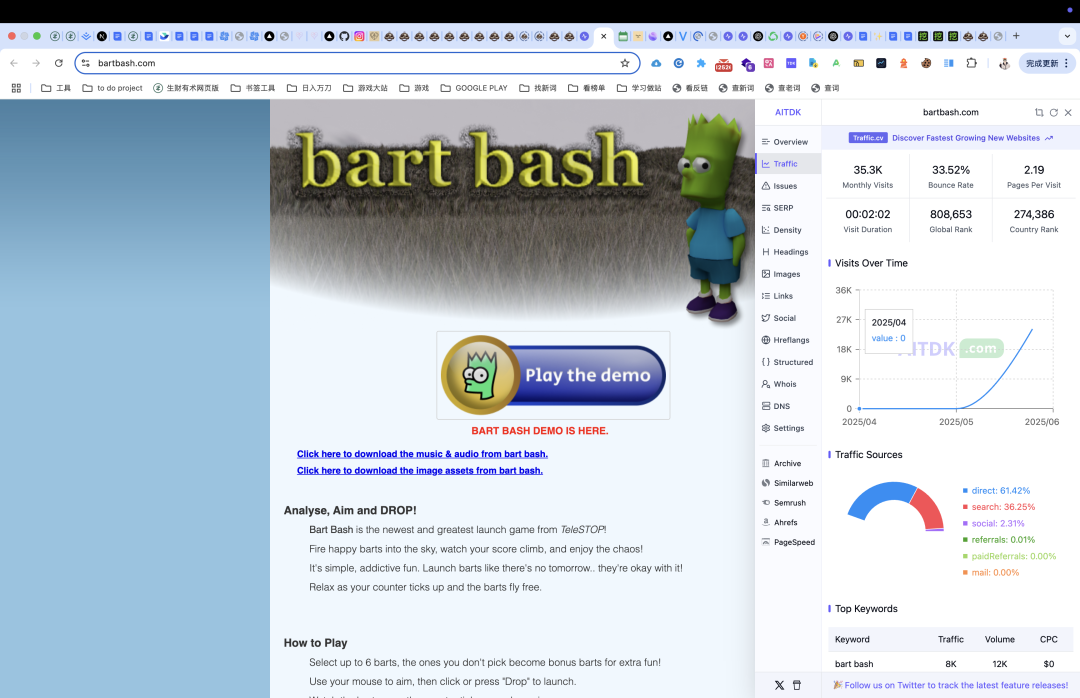Open the 工具 bookmarks folder

[56, 88]
